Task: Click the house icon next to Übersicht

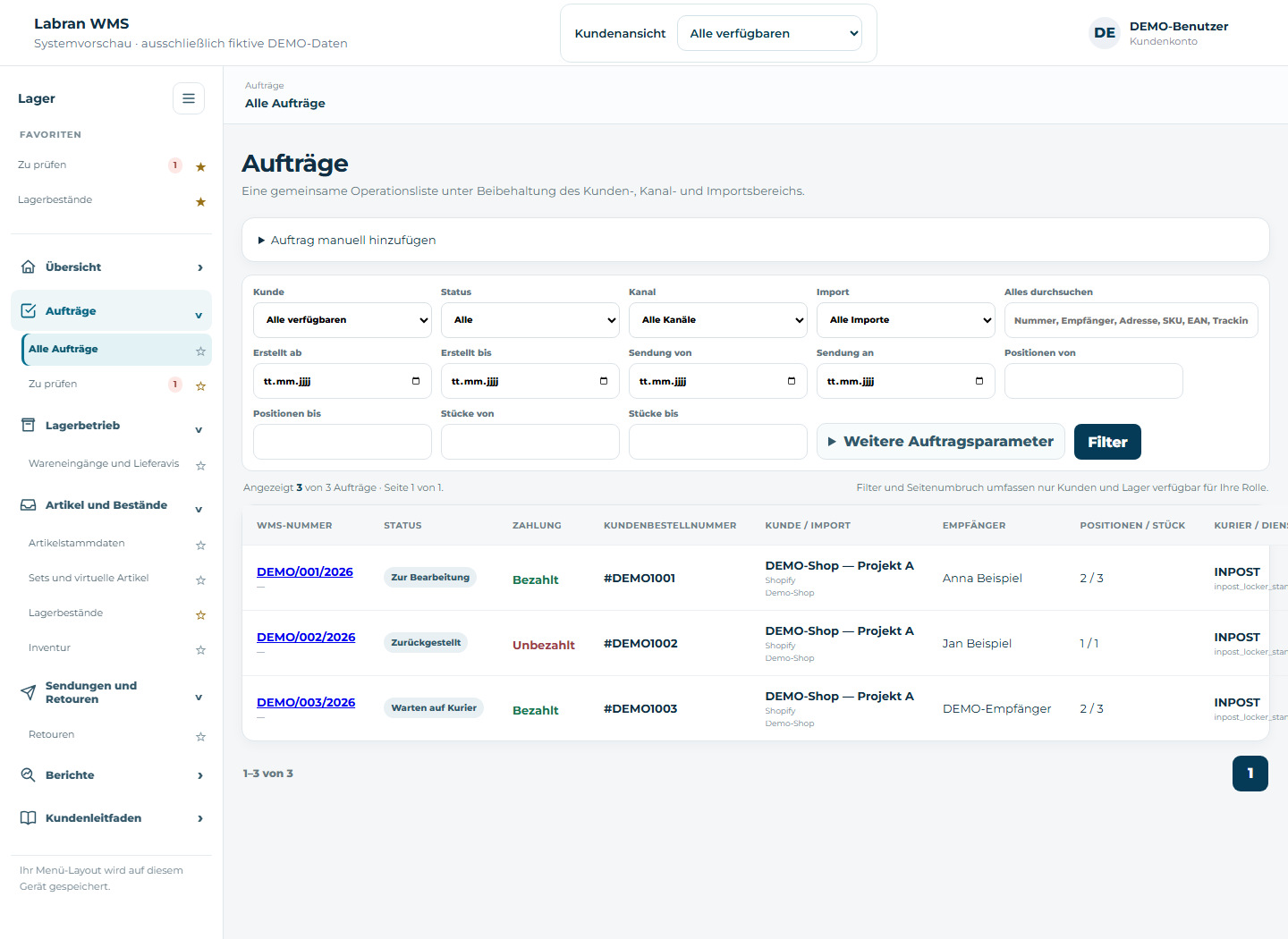Action: point(29,266)
